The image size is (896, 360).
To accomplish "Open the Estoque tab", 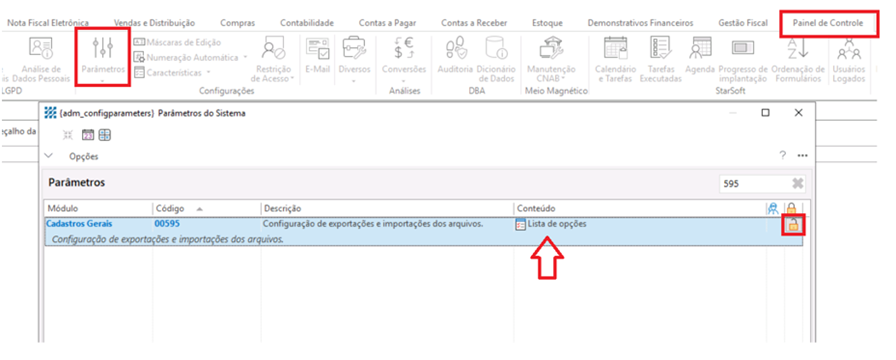I will coord(547,23).
